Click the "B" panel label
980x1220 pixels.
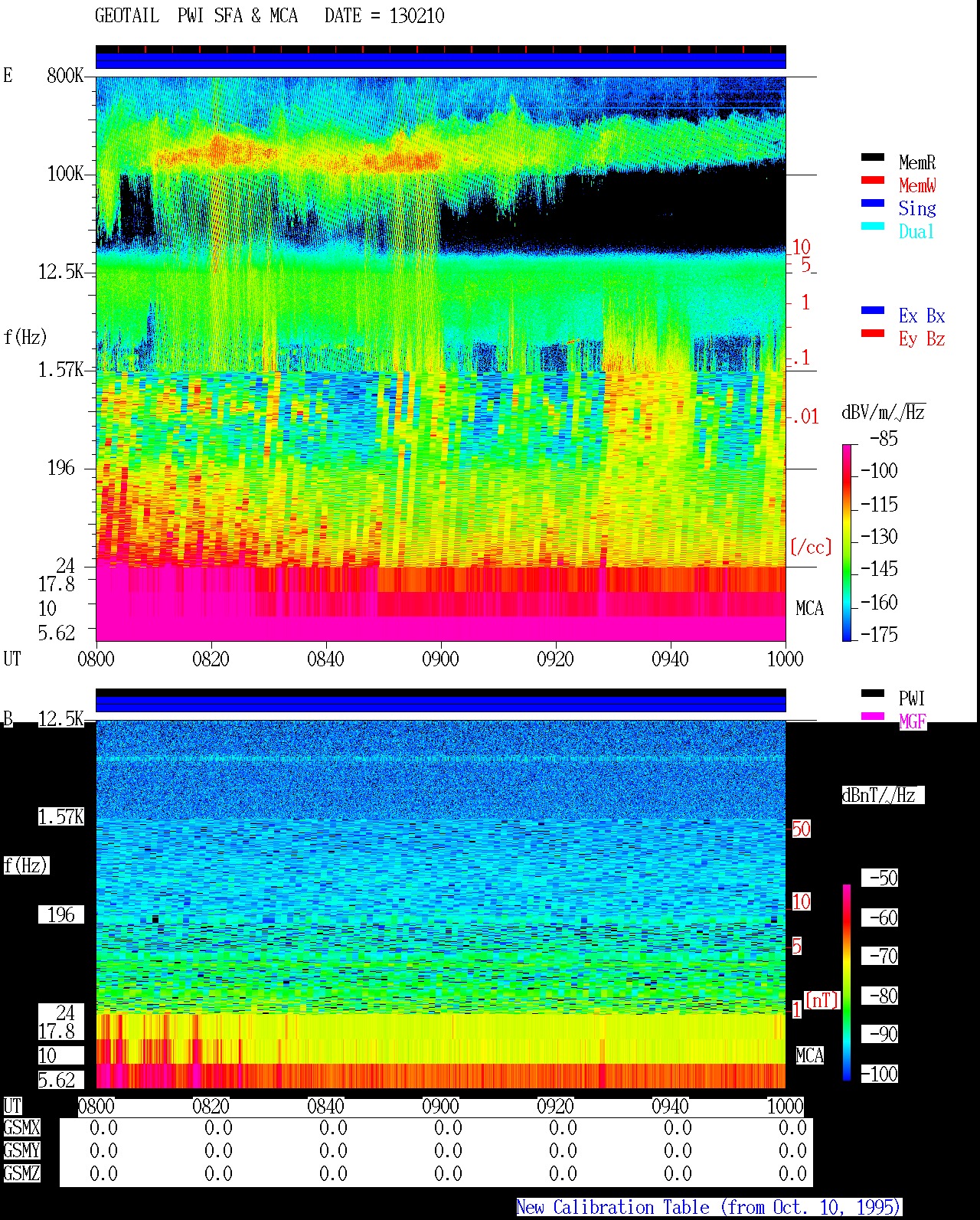pyautogui.click(x=8, y=718)
